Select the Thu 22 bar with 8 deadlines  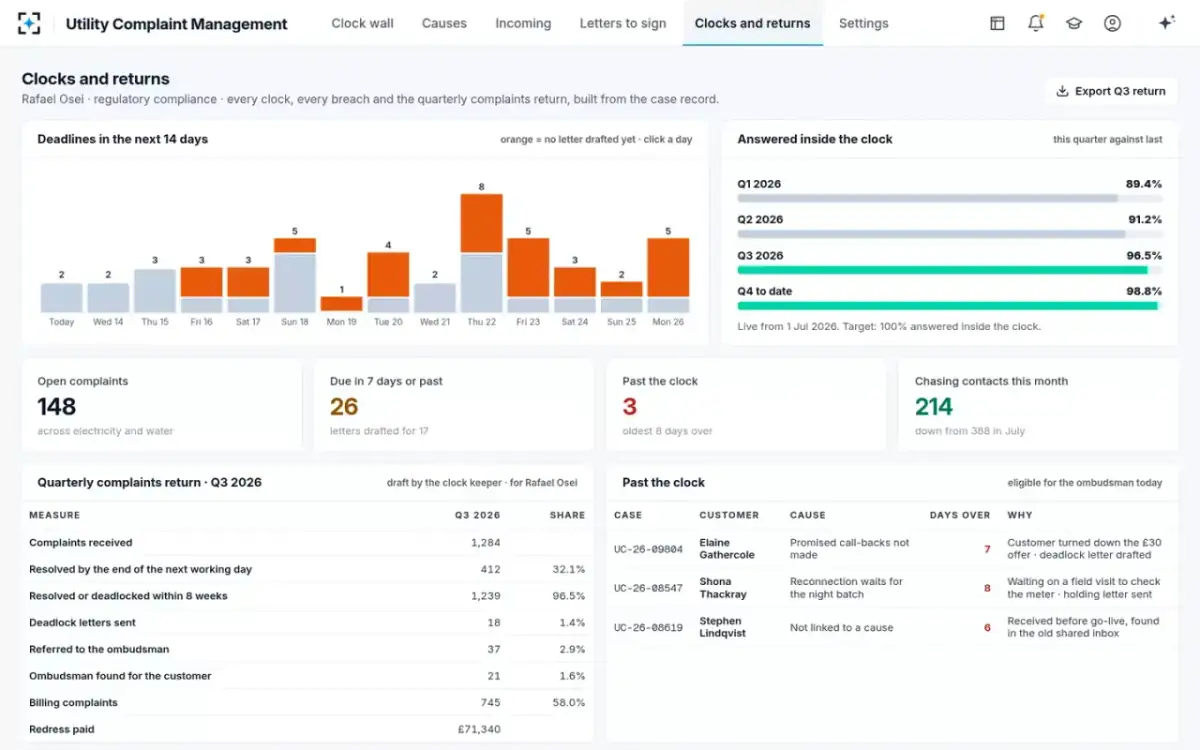tap(481, 254)
